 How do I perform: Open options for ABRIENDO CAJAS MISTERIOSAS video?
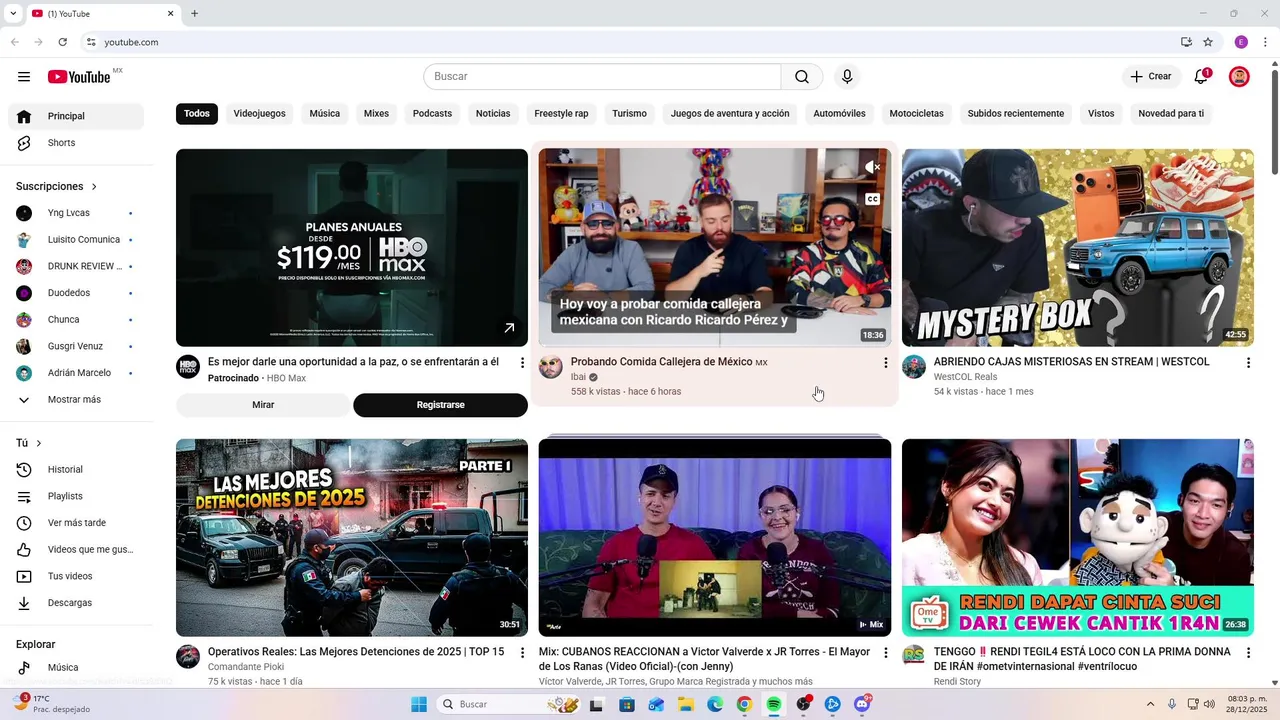[x=1248, y=363]
